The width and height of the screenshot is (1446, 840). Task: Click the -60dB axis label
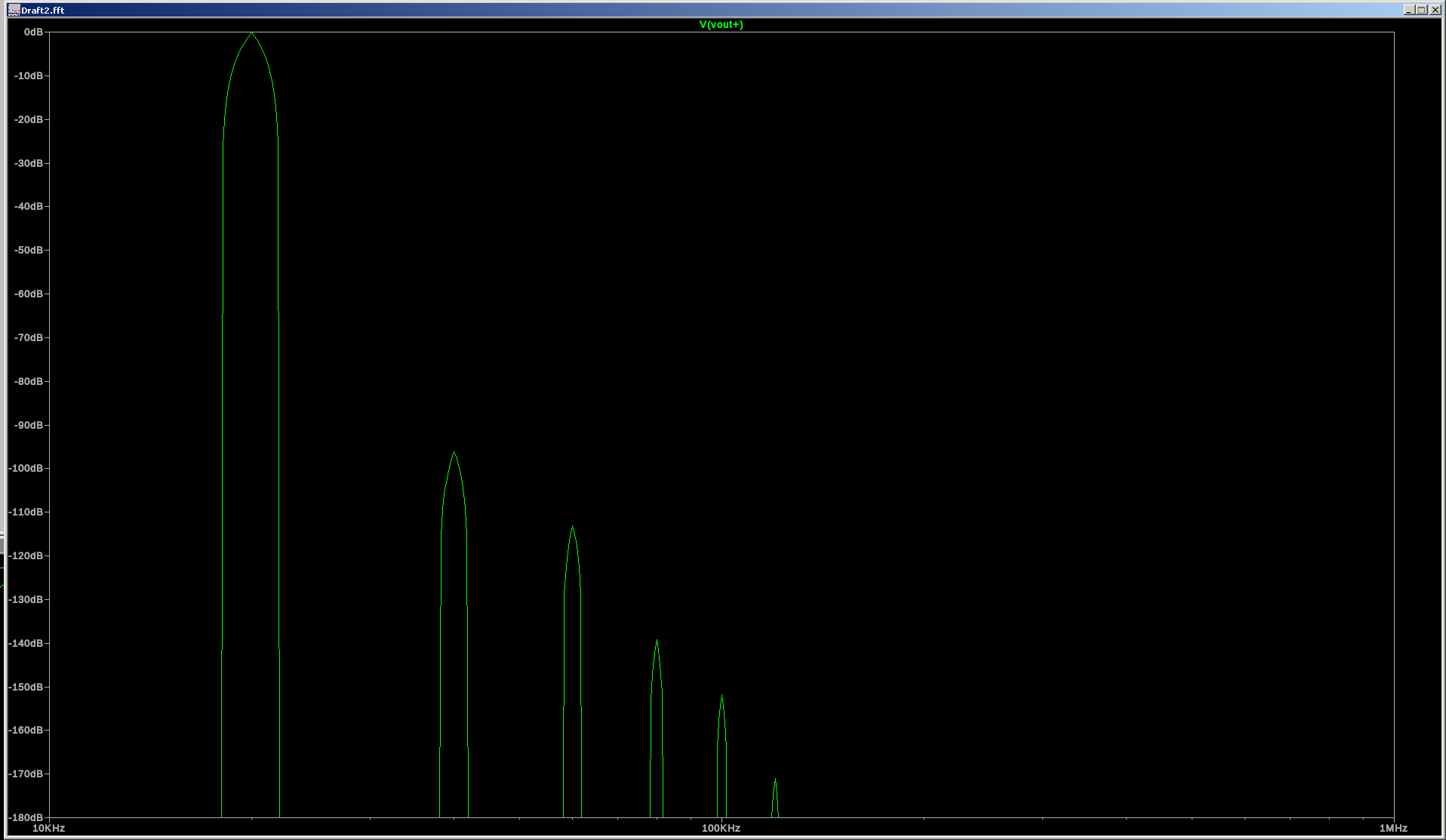click(29, 294)
